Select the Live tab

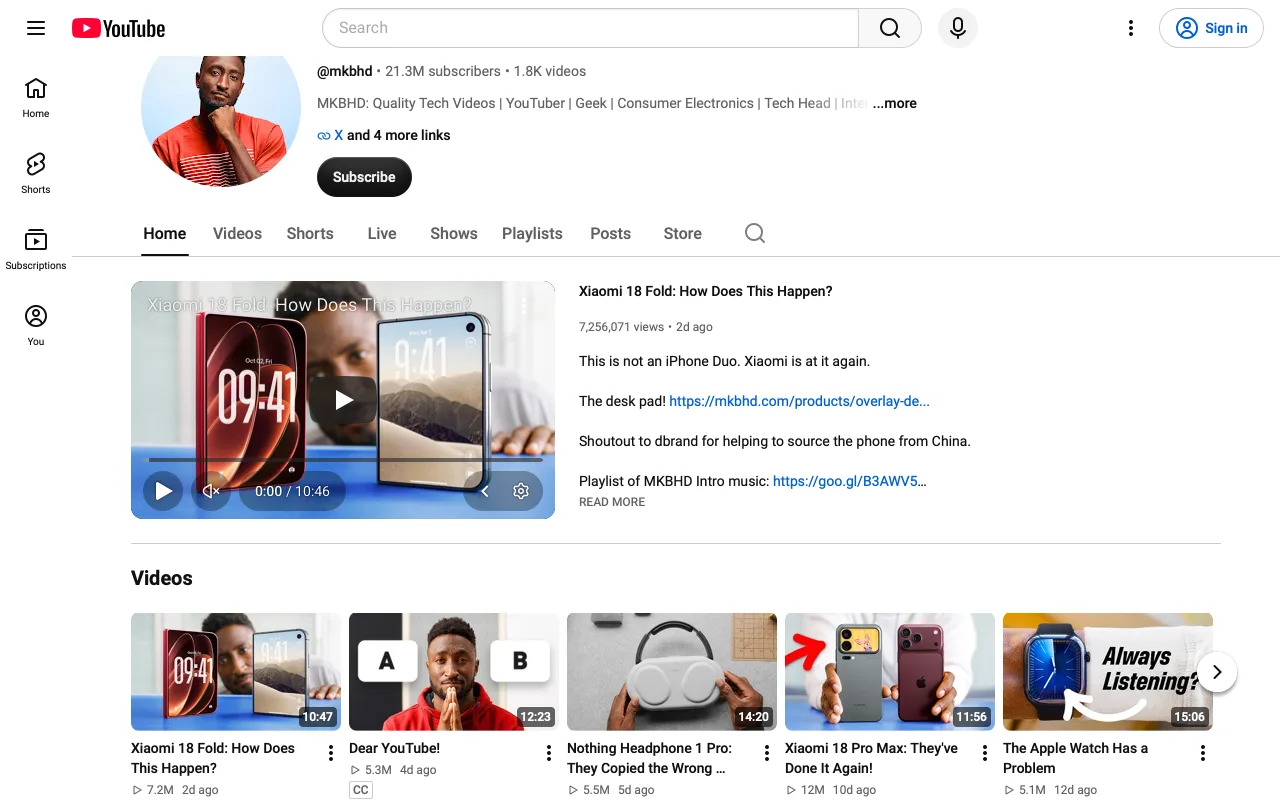click(x=382, y=233)
